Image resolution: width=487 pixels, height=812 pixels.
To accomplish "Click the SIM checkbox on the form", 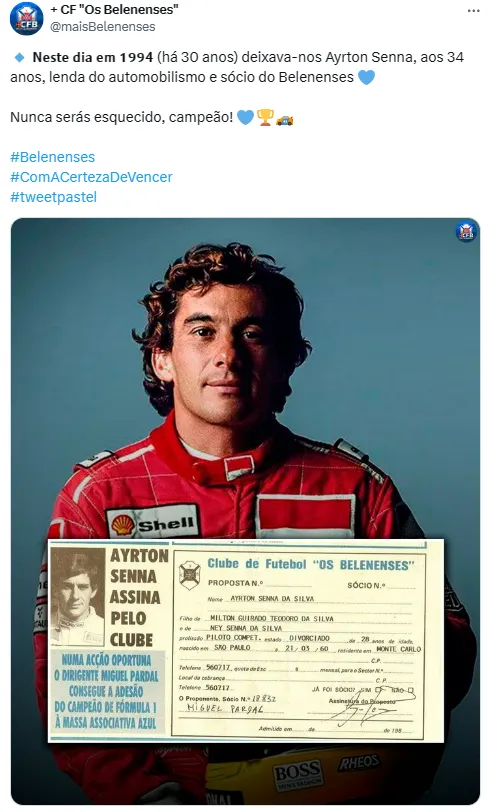I will [379, 690].
